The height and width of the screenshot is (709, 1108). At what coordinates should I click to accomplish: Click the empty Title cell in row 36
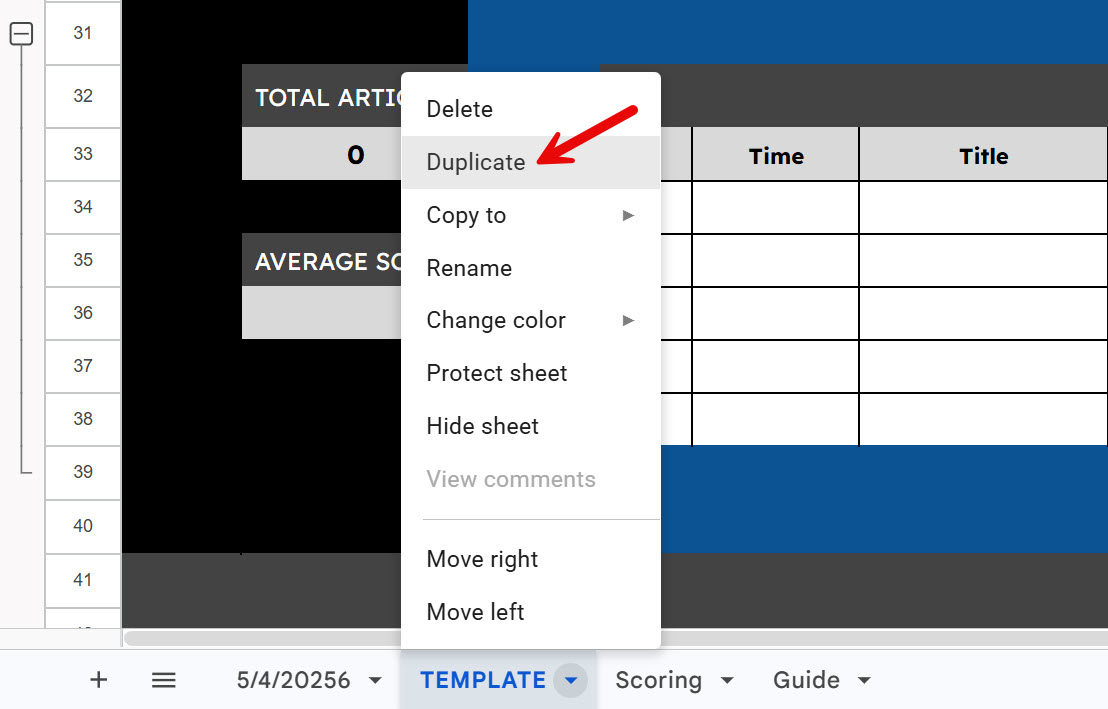click(x=983, y=313)
